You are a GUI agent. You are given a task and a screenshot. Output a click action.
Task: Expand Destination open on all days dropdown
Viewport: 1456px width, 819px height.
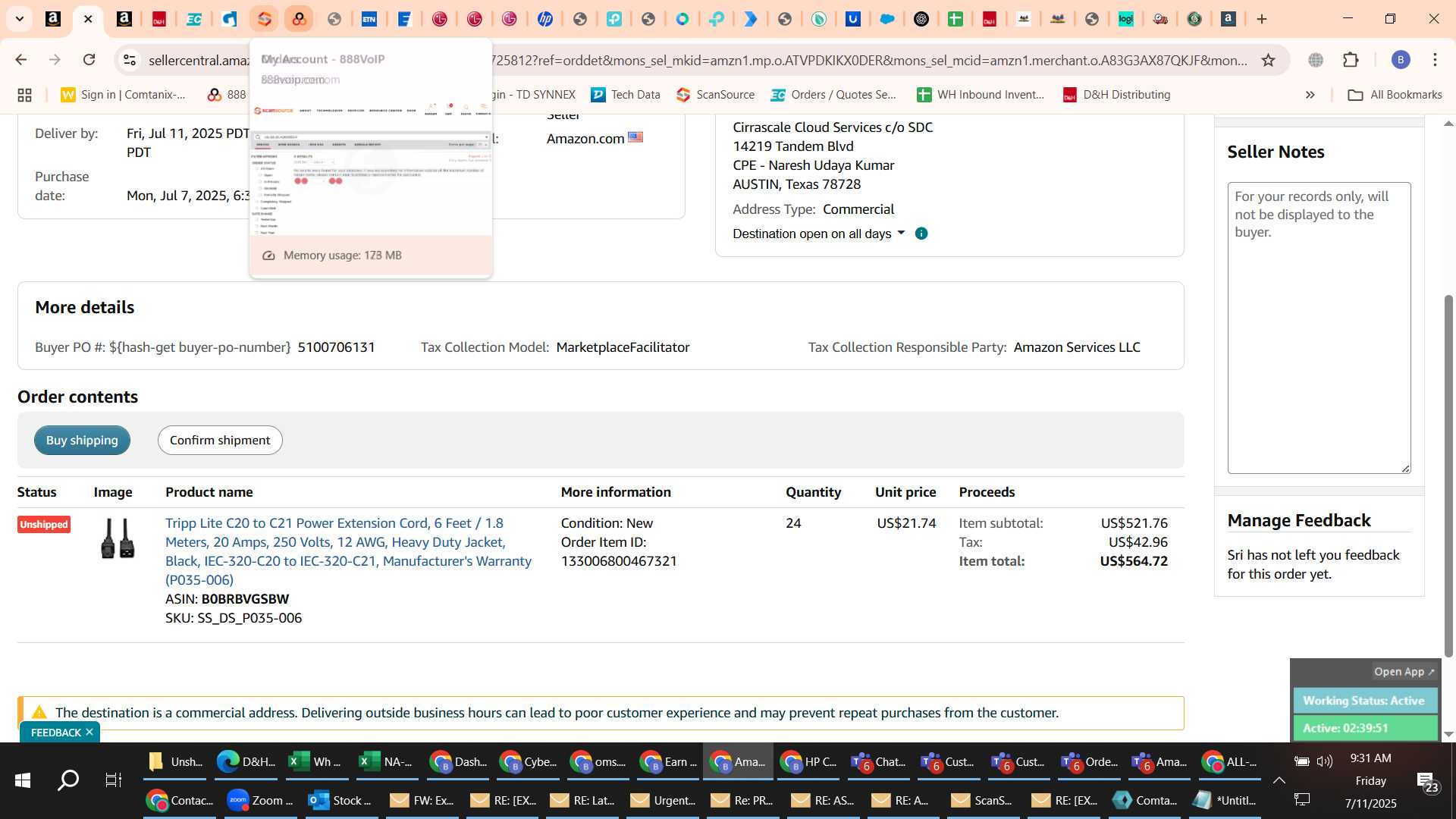coord(819,234)
